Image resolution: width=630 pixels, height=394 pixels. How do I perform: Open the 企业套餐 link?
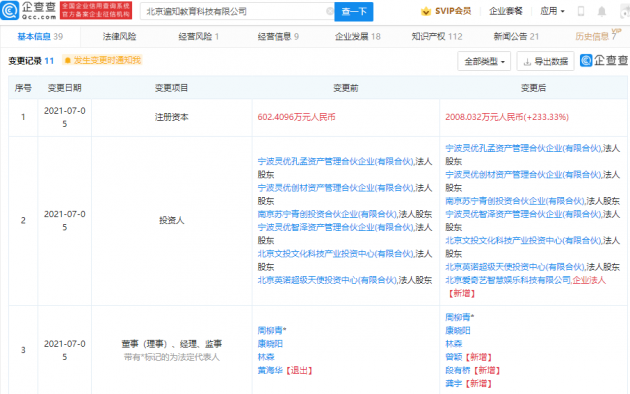(505, 11)
